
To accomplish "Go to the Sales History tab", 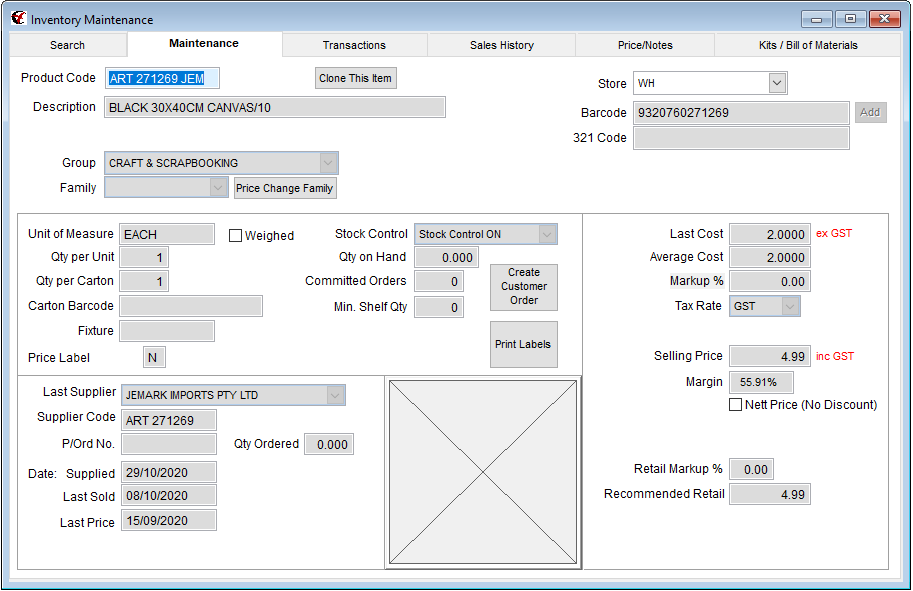I will 501,45.
